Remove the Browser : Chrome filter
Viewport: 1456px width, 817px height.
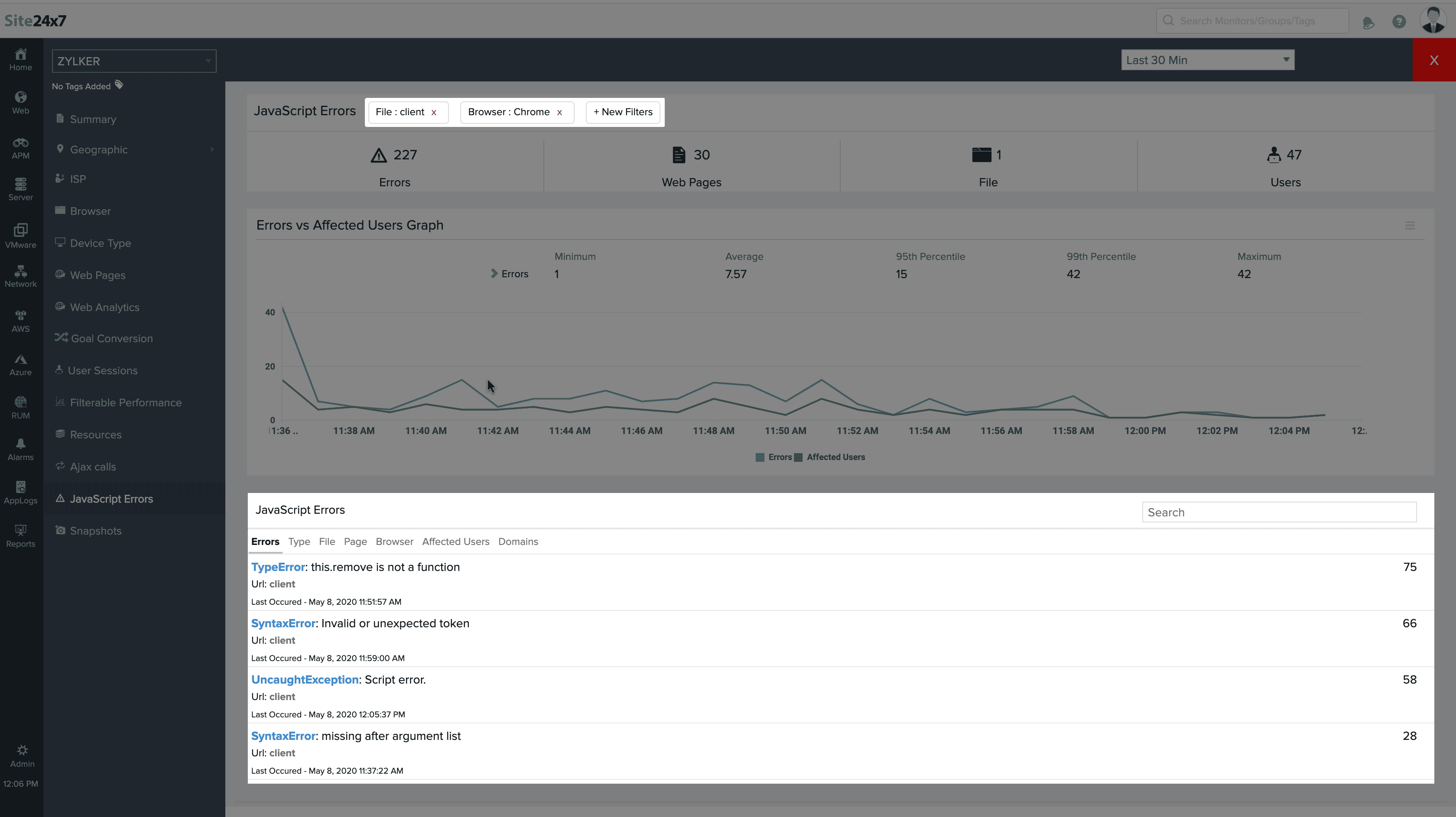(559, 113)
